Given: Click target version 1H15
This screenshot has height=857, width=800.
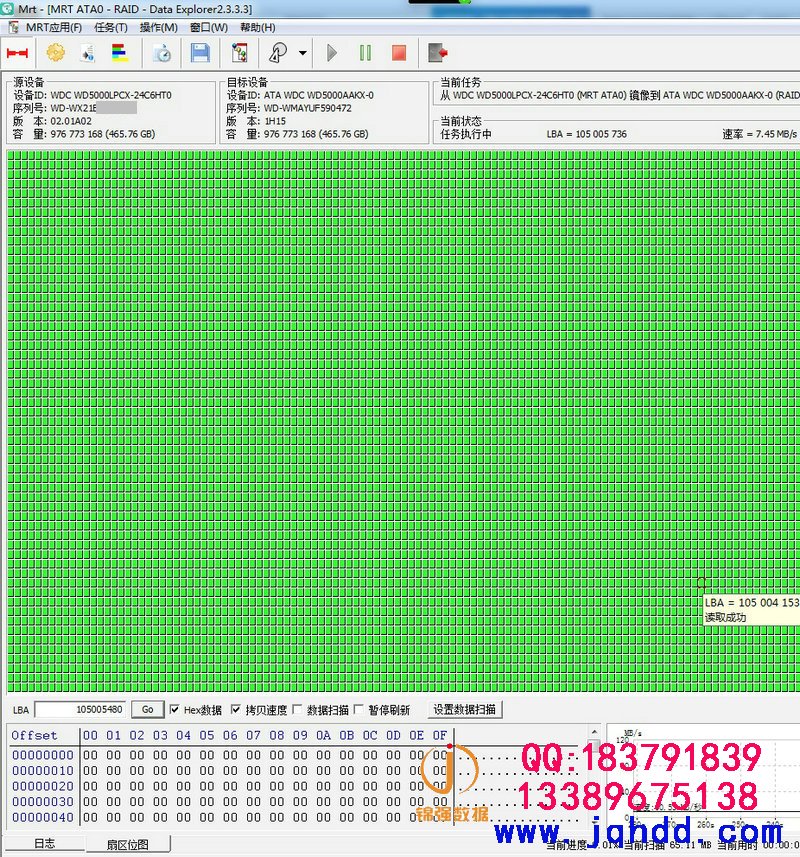Looking at the screenshot, I should 275,121.
